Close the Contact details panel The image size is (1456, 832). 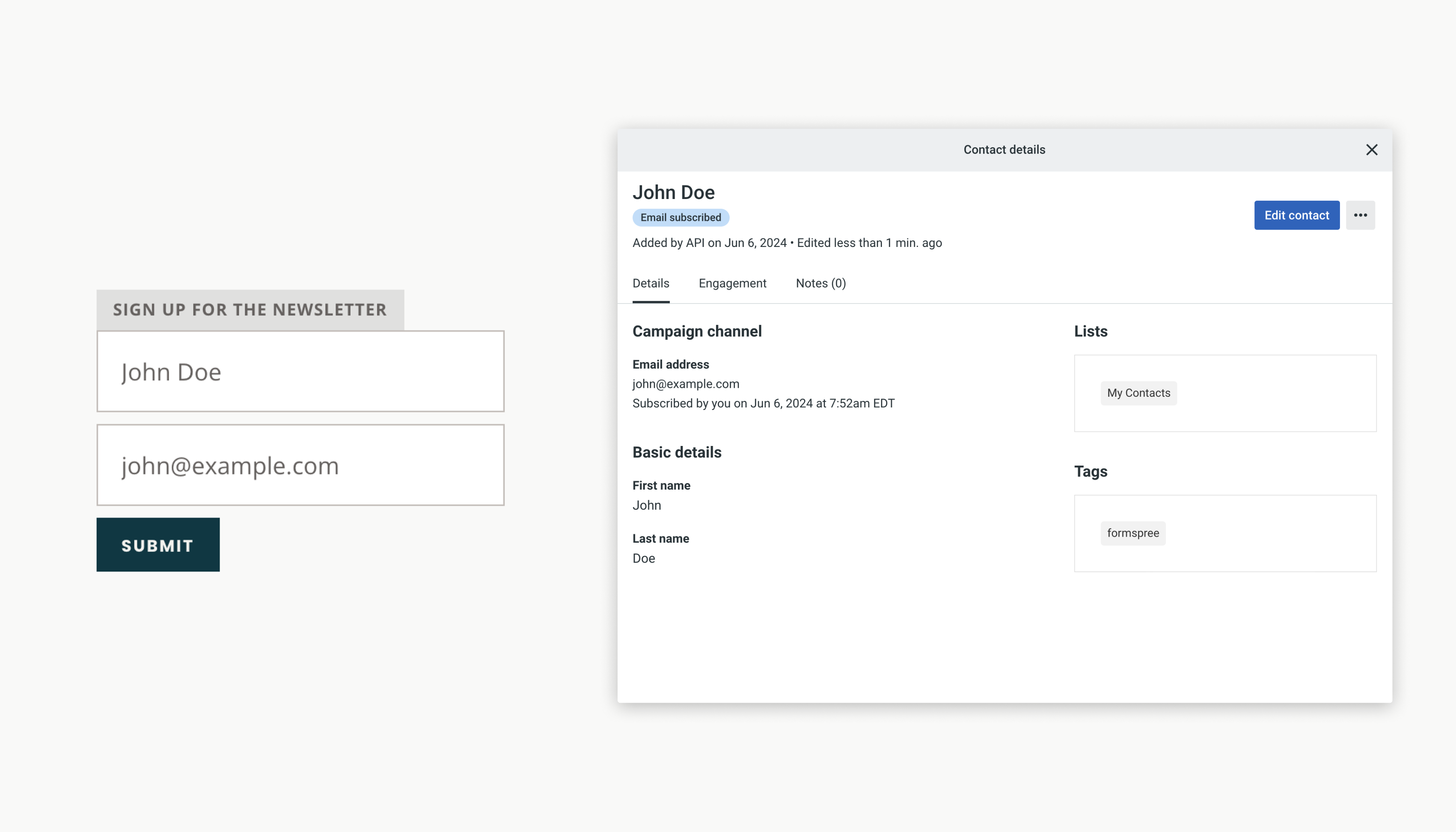coord(1371,150)
